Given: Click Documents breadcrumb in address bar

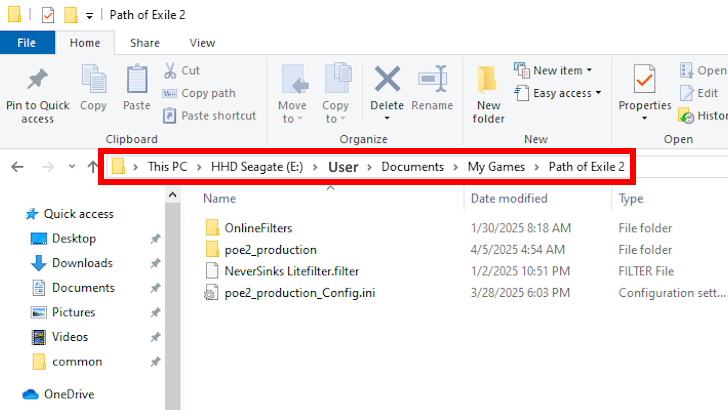Looking at the screenshot, I should click(412, 167).
